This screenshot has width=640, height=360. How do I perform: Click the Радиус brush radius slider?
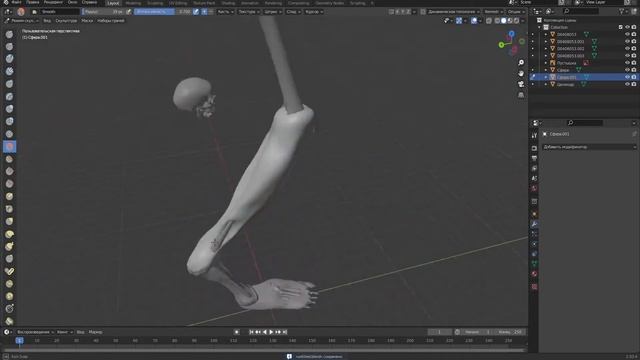[x=103, y=12]
